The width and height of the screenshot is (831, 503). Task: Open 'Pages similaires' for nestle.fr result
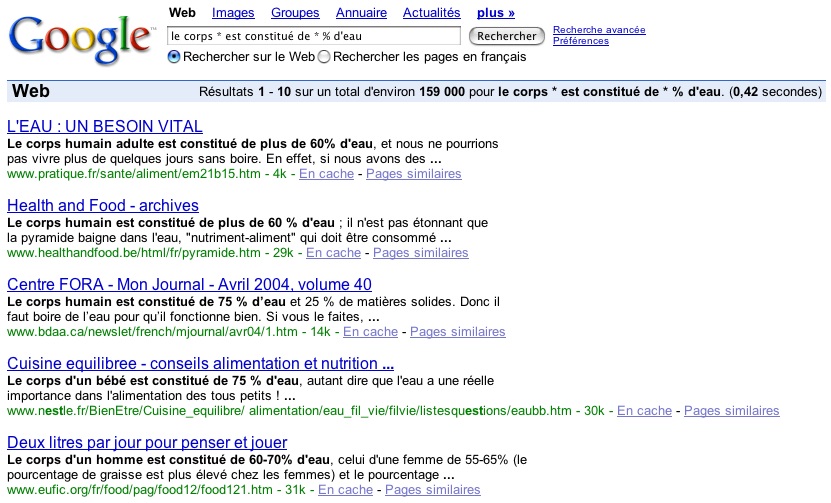pyautogui.click(x=731, y=411)
